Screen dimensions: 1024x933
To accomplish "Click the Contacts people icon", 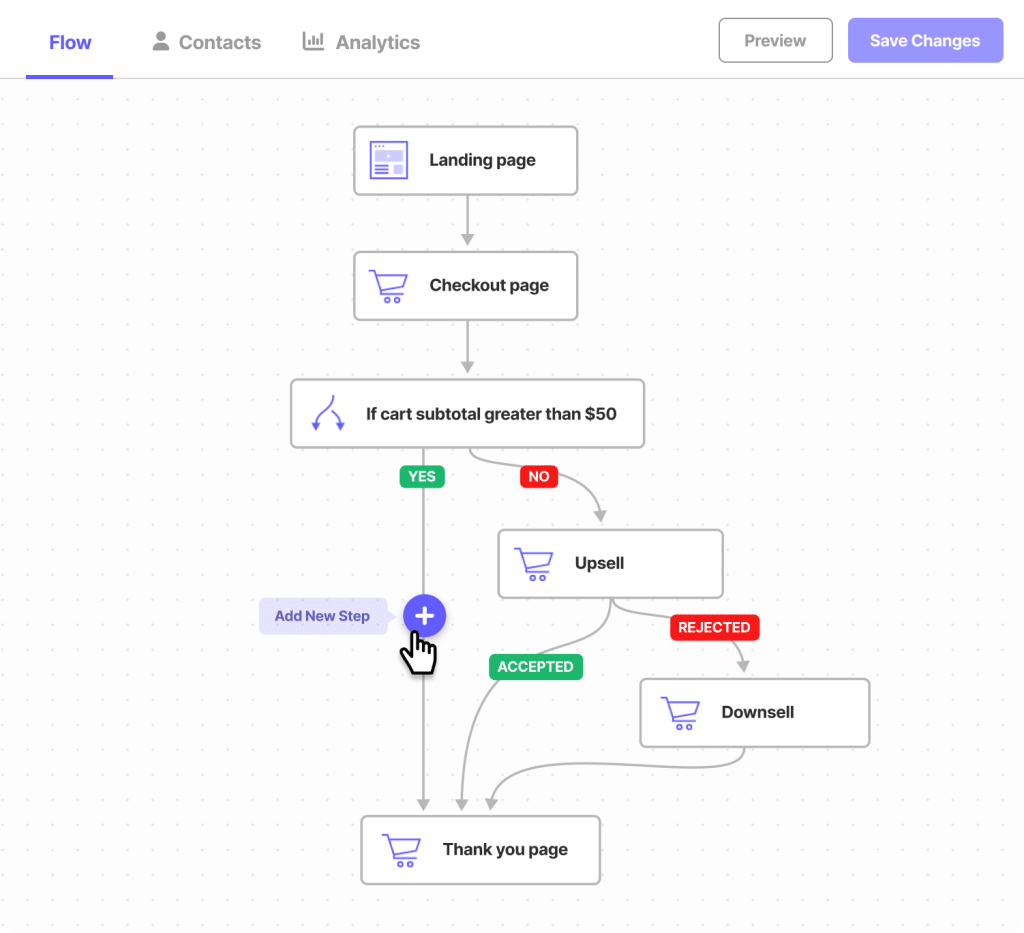I will [x=160, y=41].
